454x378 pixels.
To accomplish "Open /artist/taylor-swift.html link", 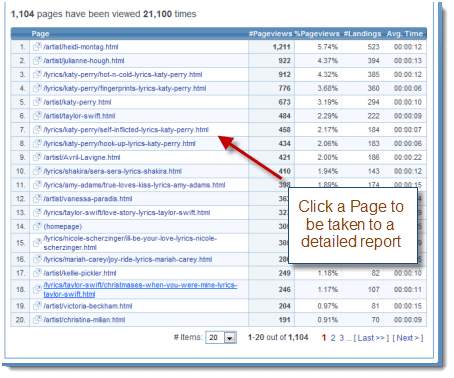I will [79, 116].
